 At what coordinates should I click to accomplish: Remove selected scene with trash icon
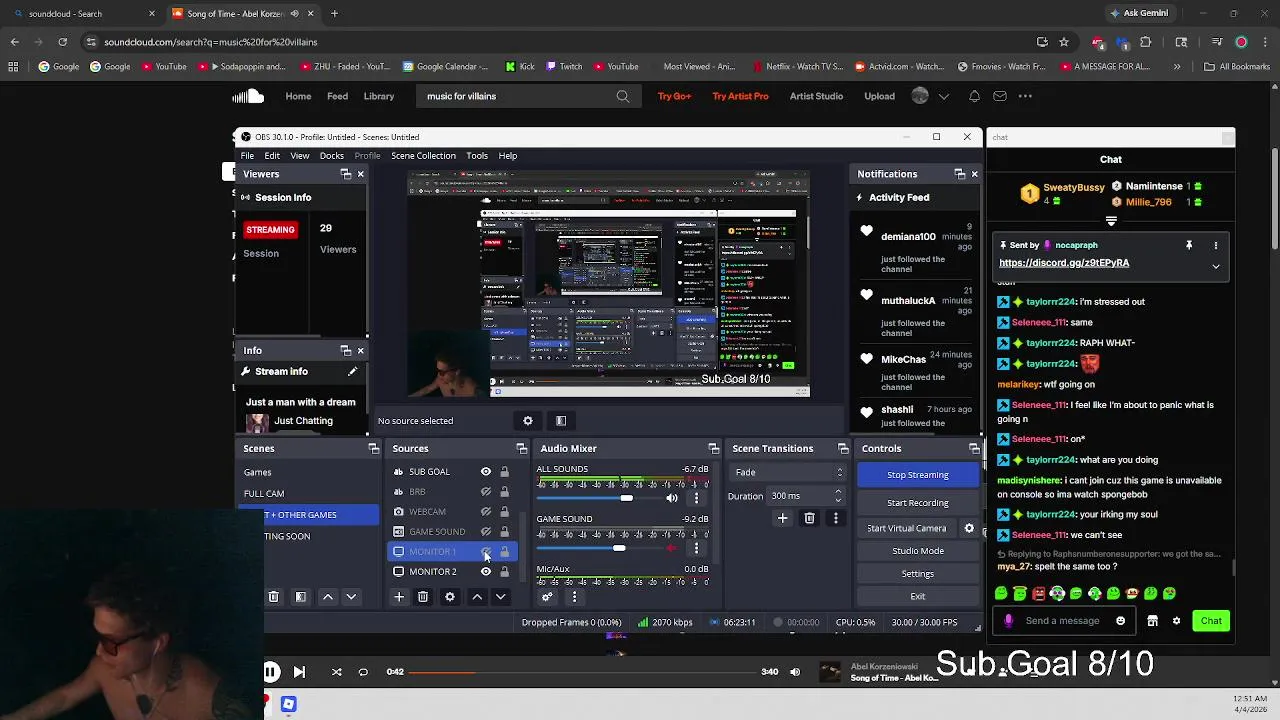273,597
